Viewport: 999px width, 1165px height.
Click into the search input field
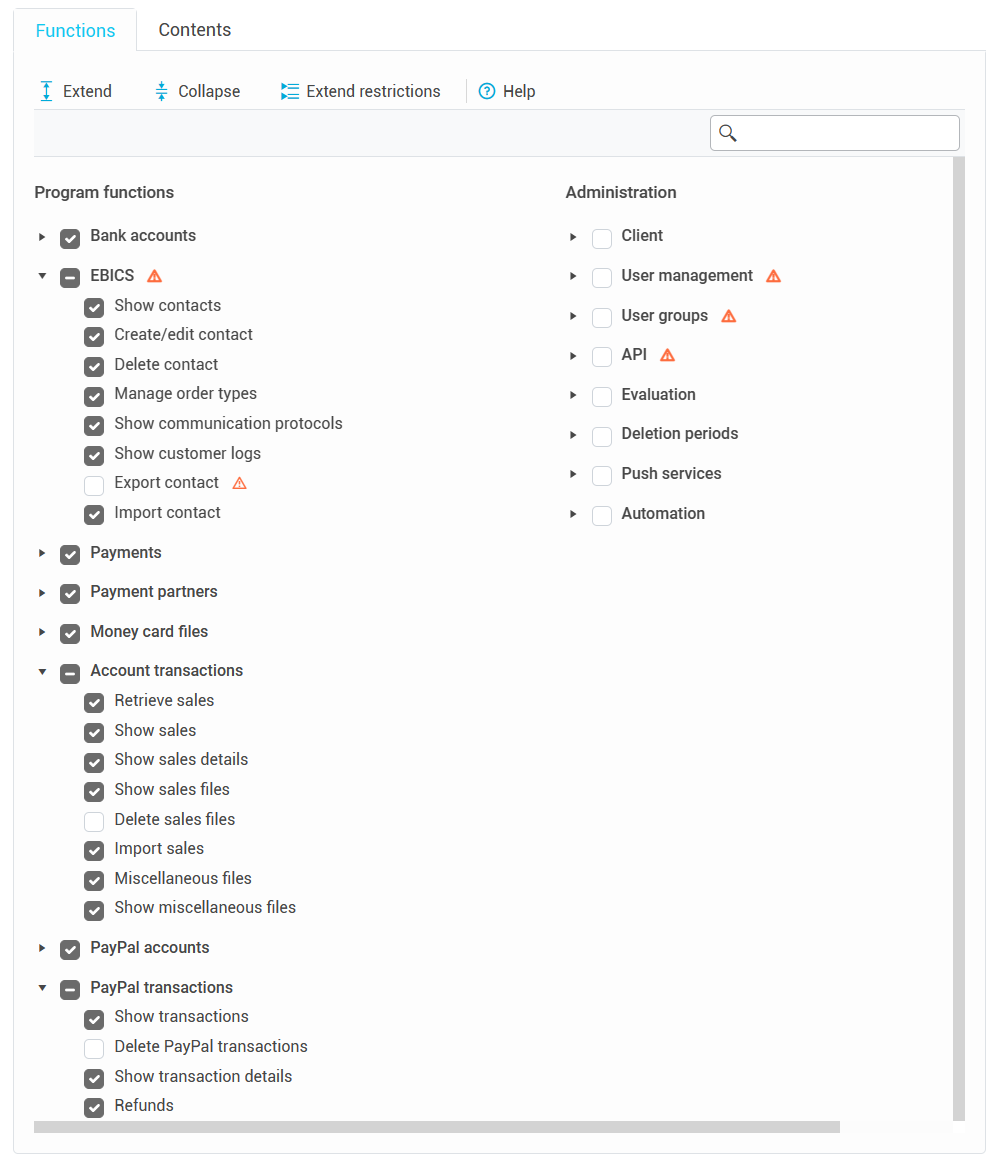pos(848,133)
